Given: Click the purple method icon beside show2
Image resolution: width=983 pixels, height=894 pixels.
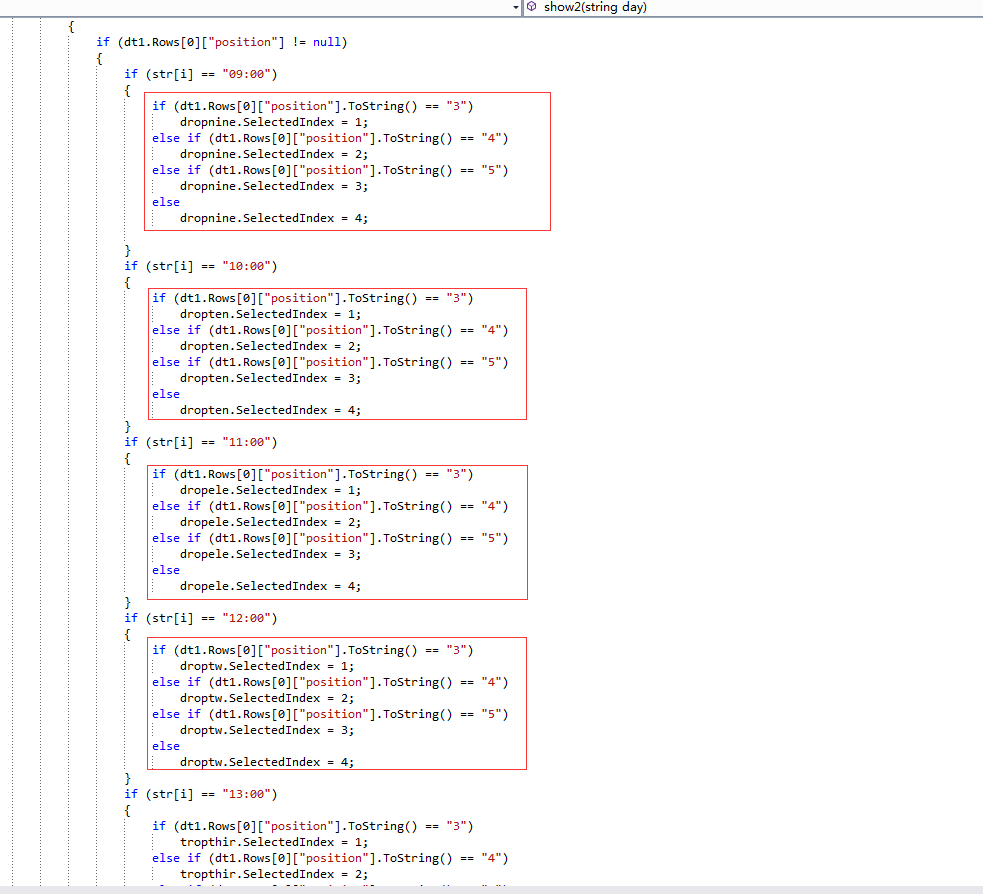Looking at the screenshot, I should (532, 7).
